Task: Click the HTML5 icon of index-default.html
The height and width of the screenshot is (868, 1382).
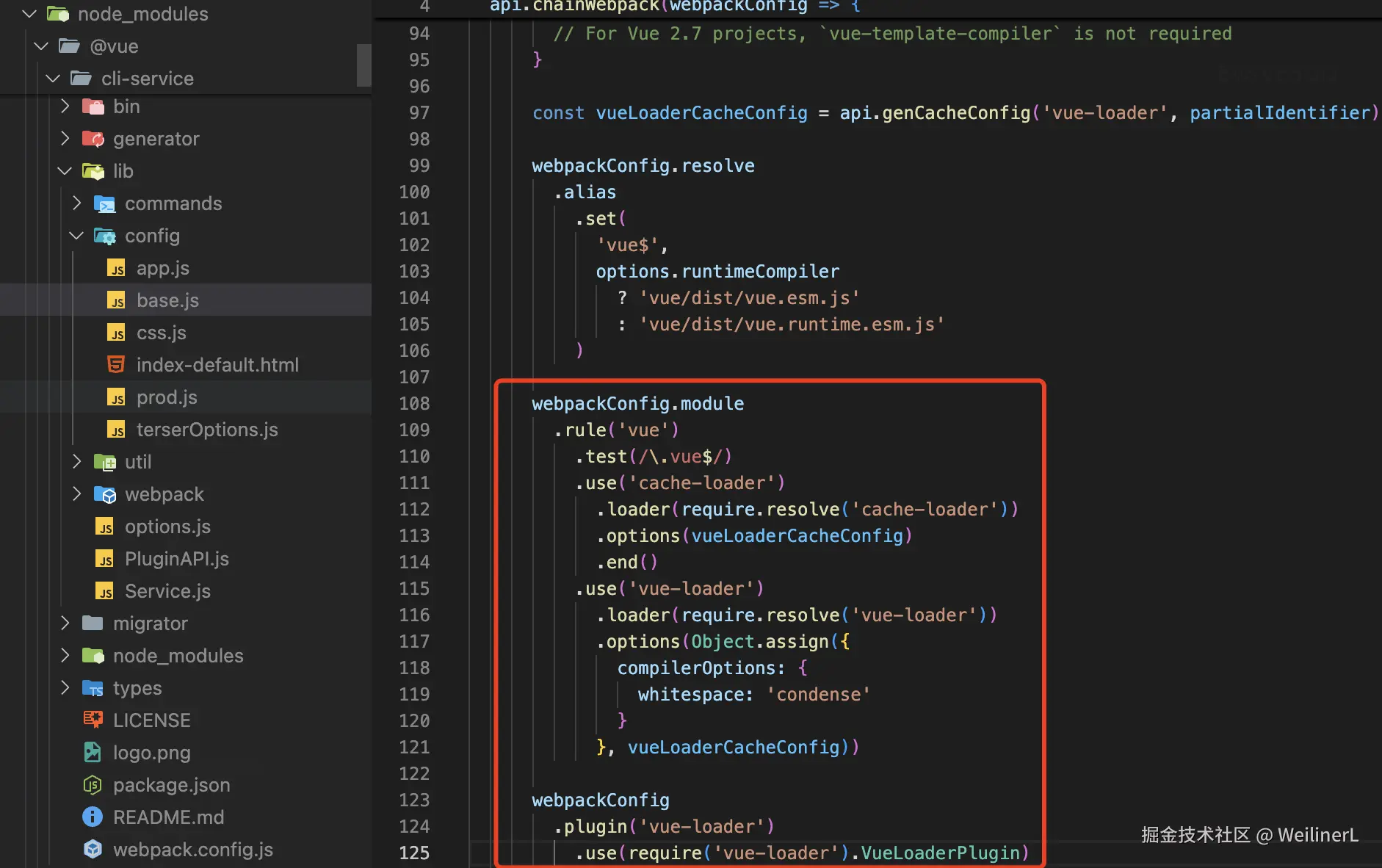Action: point(116,365)
